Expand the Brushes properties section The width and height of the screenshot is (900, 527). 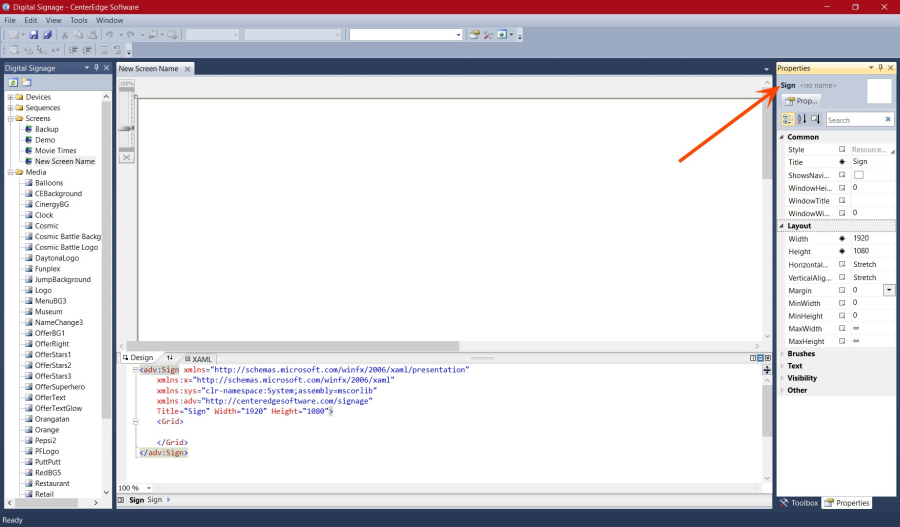point(782,354)
